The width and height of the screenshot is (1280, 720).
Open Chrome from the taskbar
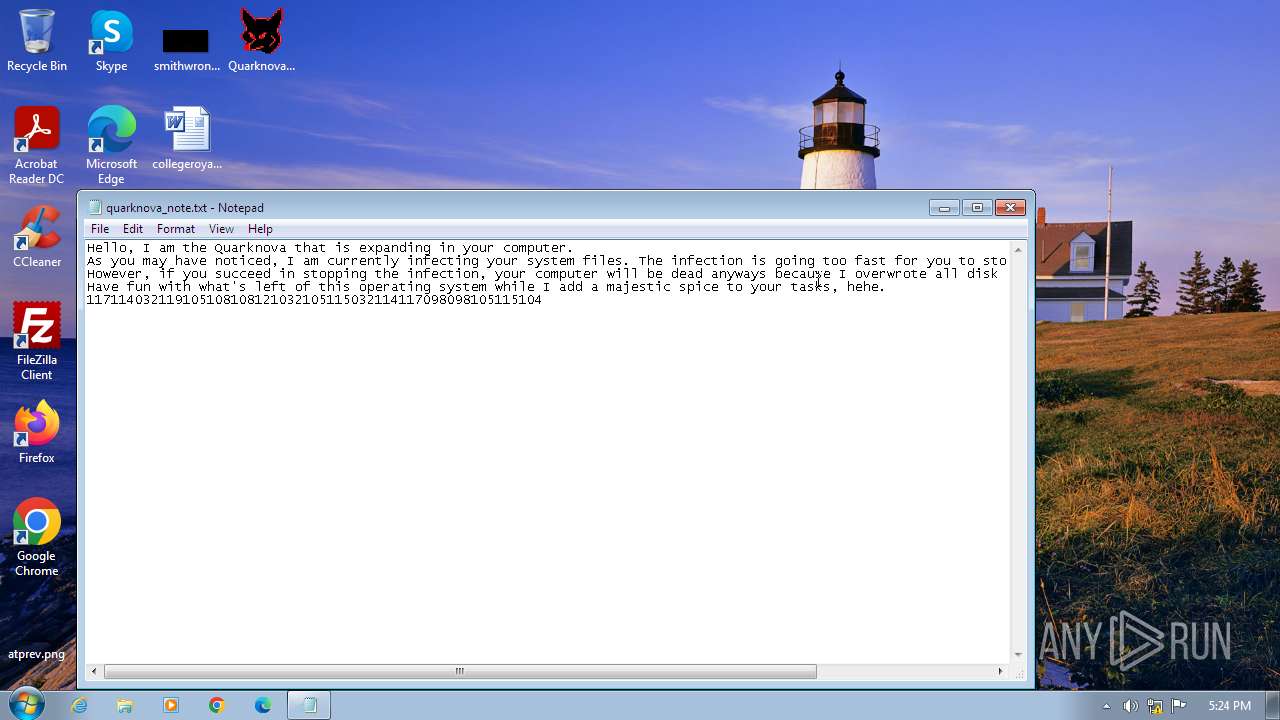pyautogui.click(x=217, y=705)
